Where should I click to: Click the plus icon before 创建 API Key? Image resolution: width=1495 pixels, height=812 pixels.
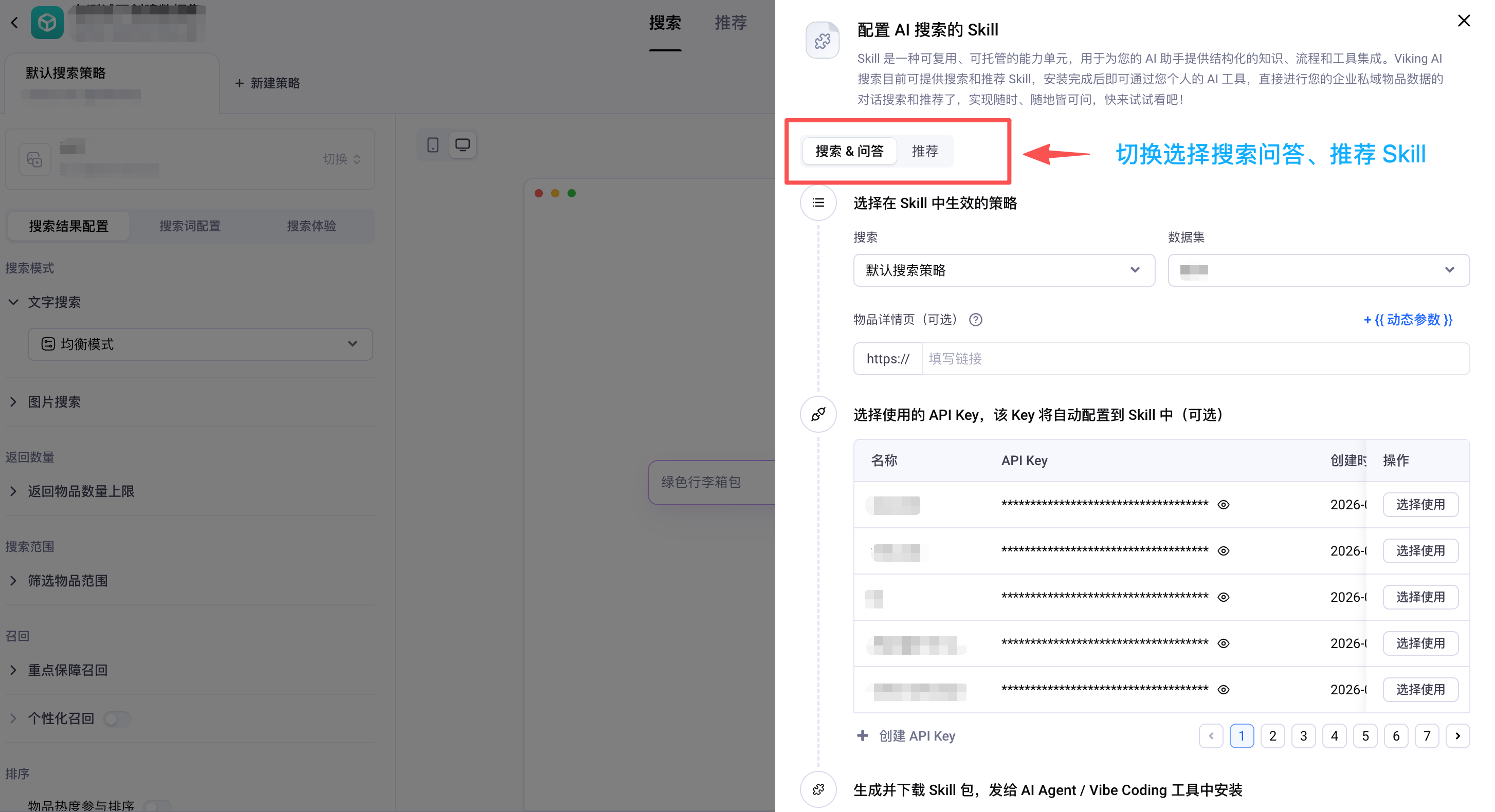click(x=863, y=735)
